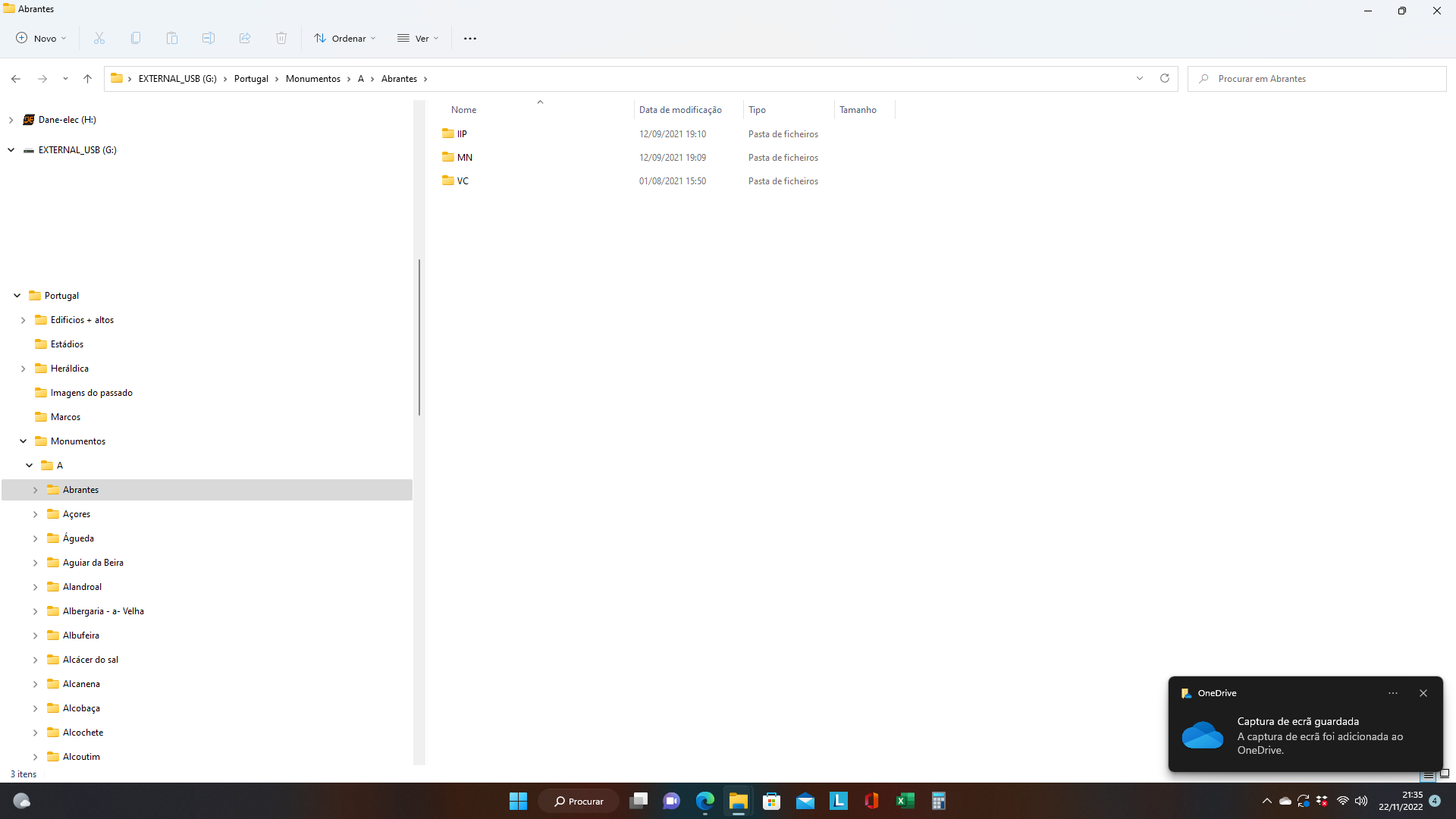The width and height of the screenshot is (1456, 819).
Task: Open the Ver view dropdown
Action: pos(418,38)
